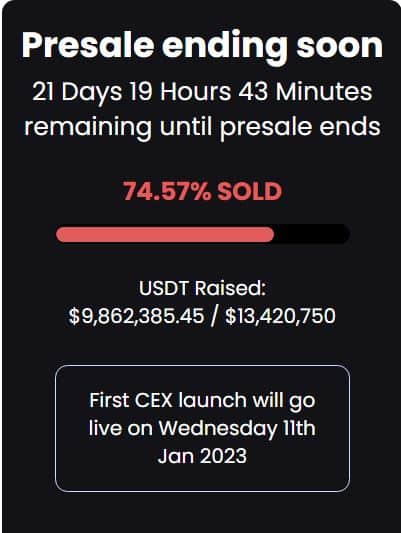Click the "19 Hours" countdown segment

click(x=180, y=92)
